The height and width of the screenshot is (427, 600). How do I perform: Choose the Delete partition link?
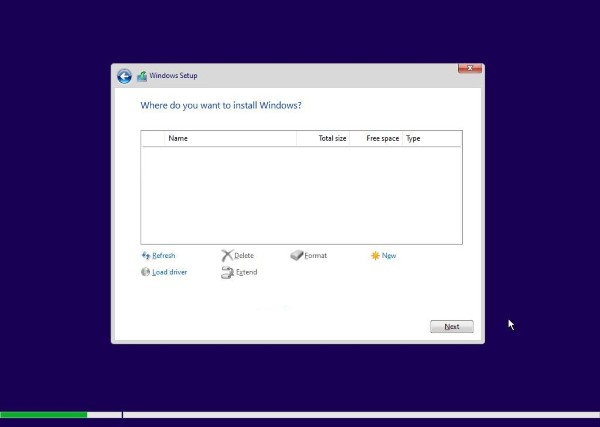pyautogui.click(x=244, y=255)
